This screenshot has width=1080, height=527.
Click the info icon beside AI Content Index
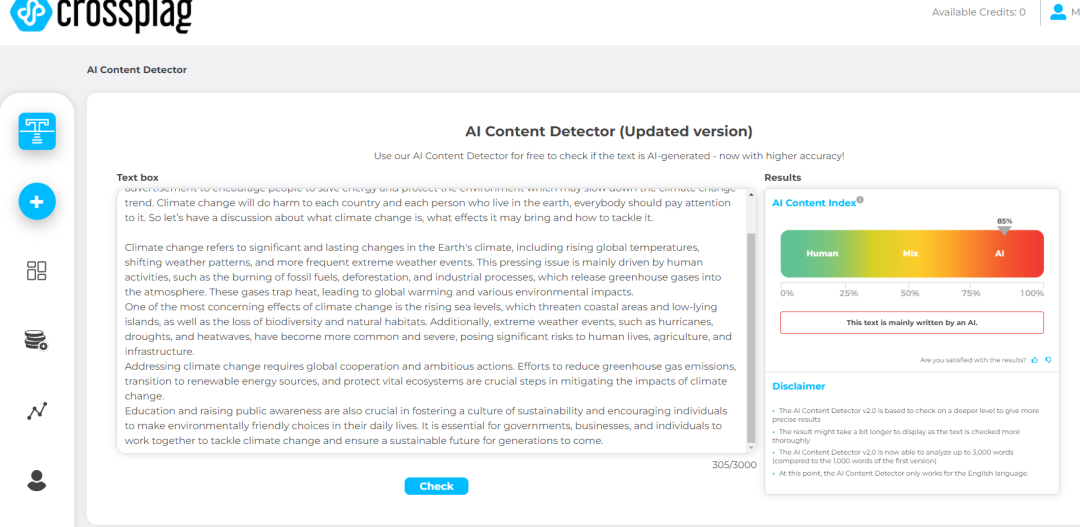pyautogui.click(x=860, y=200)
